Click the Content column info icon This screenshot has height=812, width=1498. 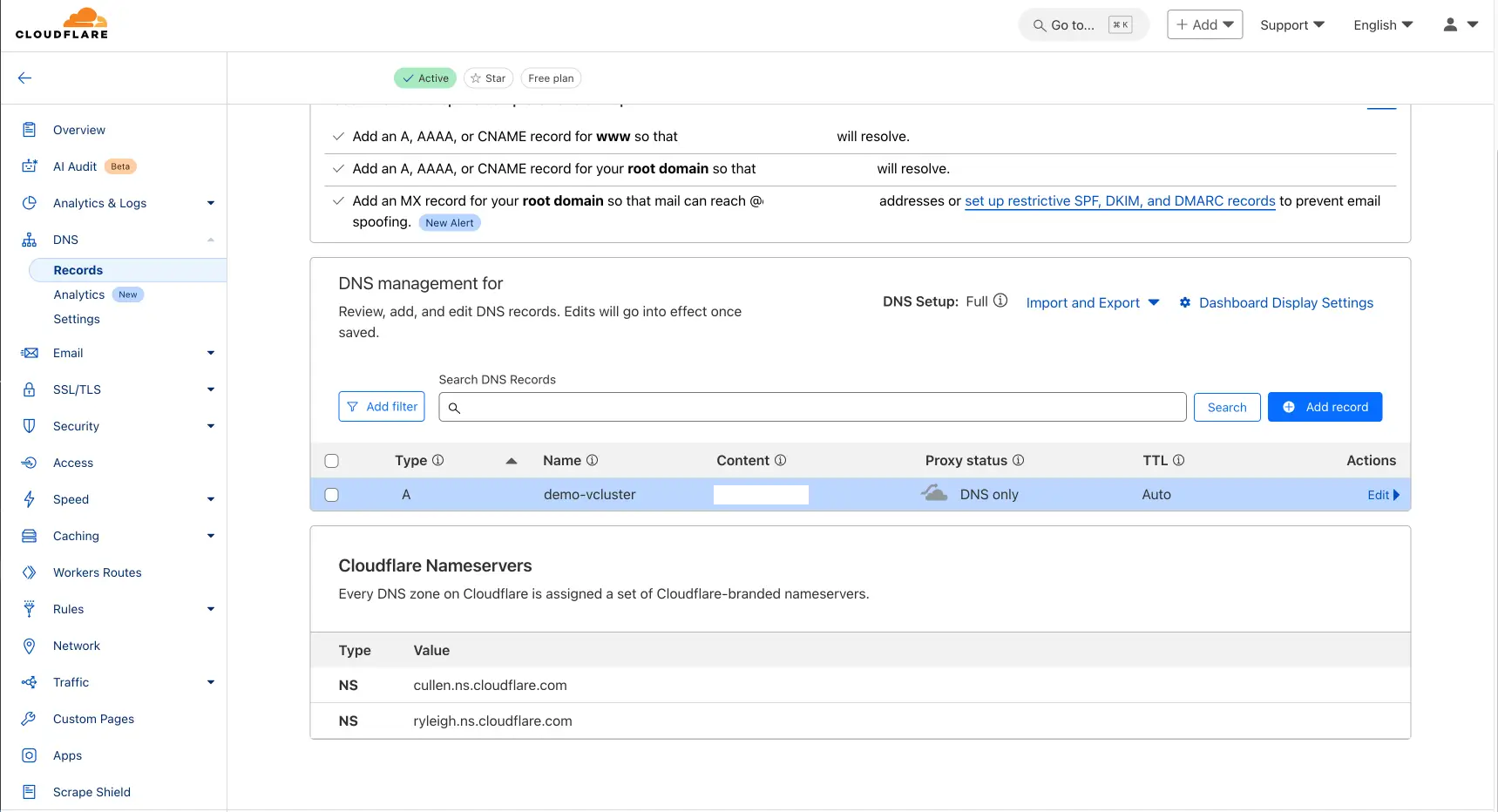point(780,460)
